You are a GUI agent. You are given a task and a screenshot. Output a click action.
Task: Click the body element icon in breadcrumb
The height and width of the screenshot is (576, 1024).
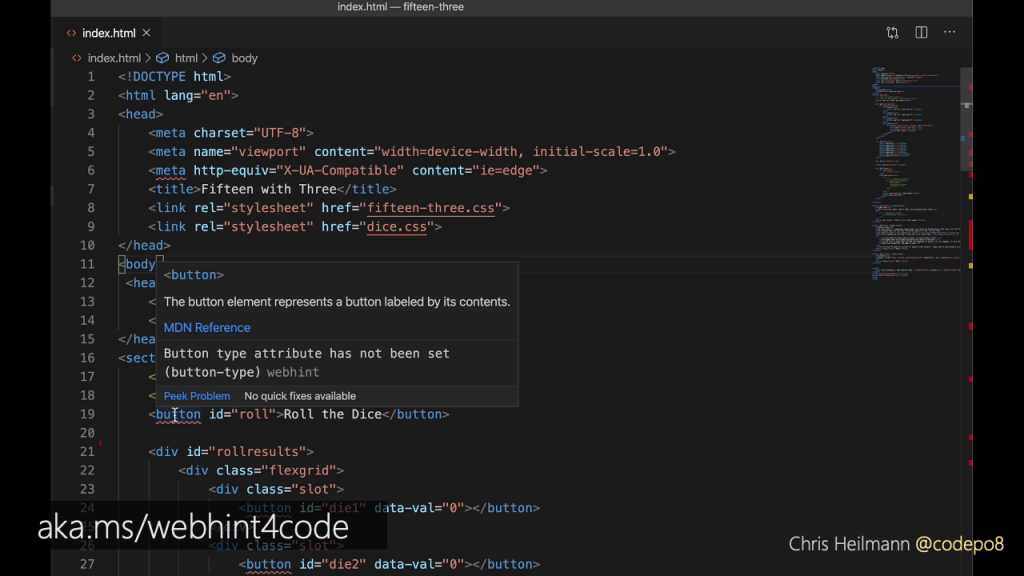pos(219,58)
